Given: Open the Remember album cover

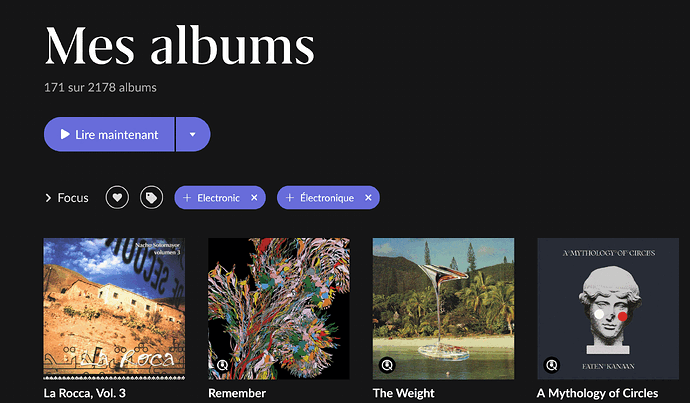Looking at the screenshot, I should 279,309.
